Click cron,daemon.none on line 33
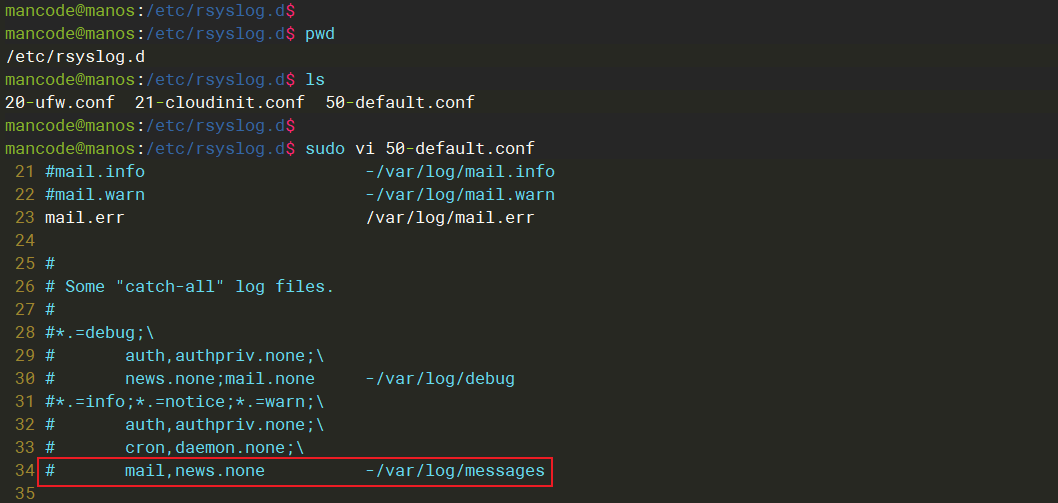1058x503 pixels. (209, 447)
